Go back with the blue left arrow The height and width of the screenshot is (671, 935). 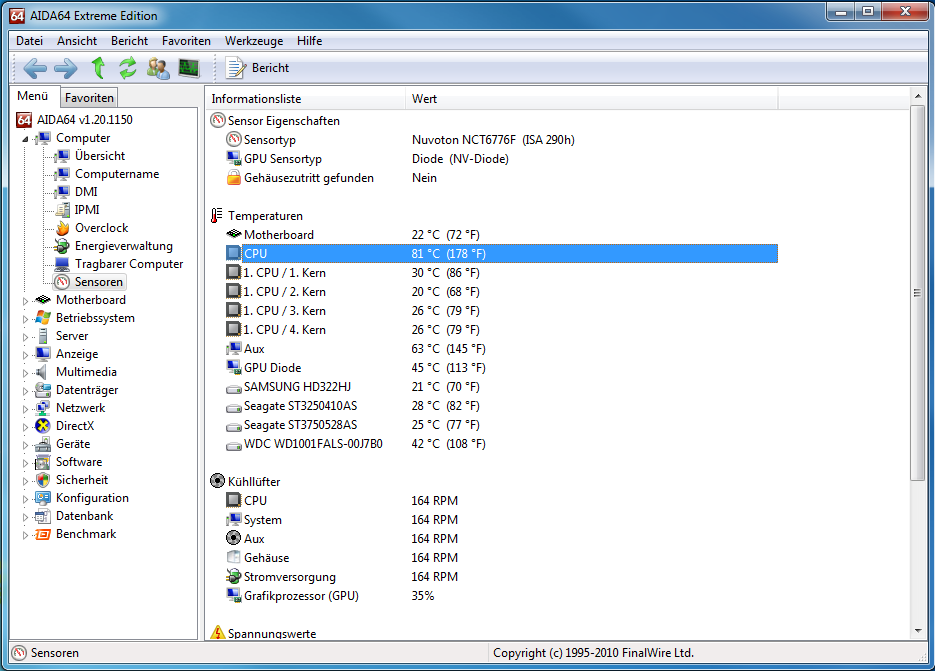(35, 68)
